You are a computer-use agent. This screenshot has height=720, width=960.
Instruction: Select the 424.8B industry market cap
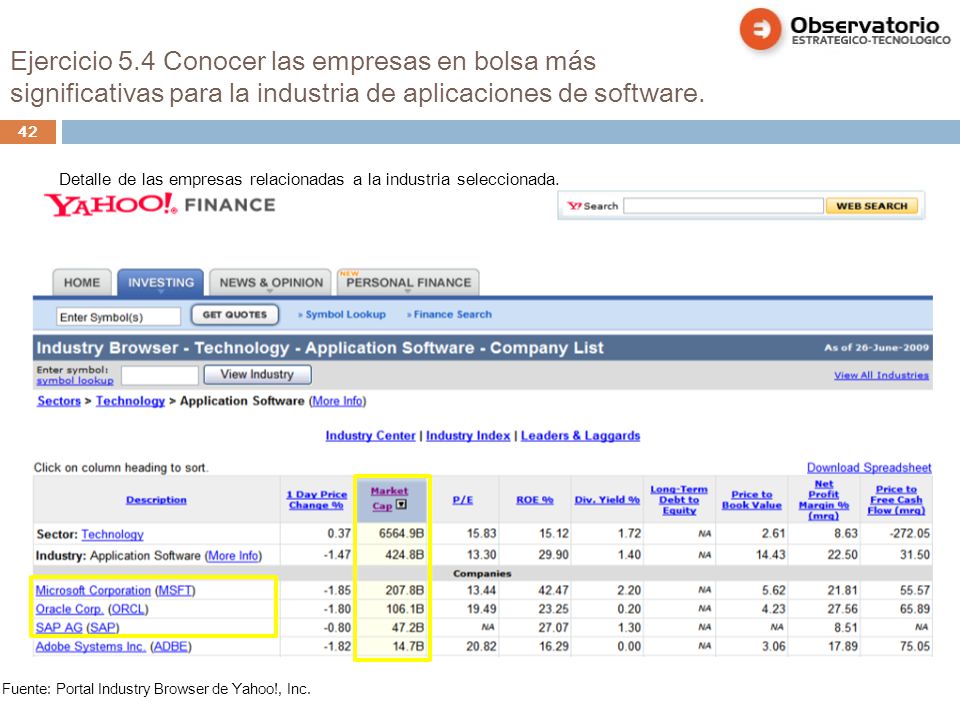[x=405, y=555]
